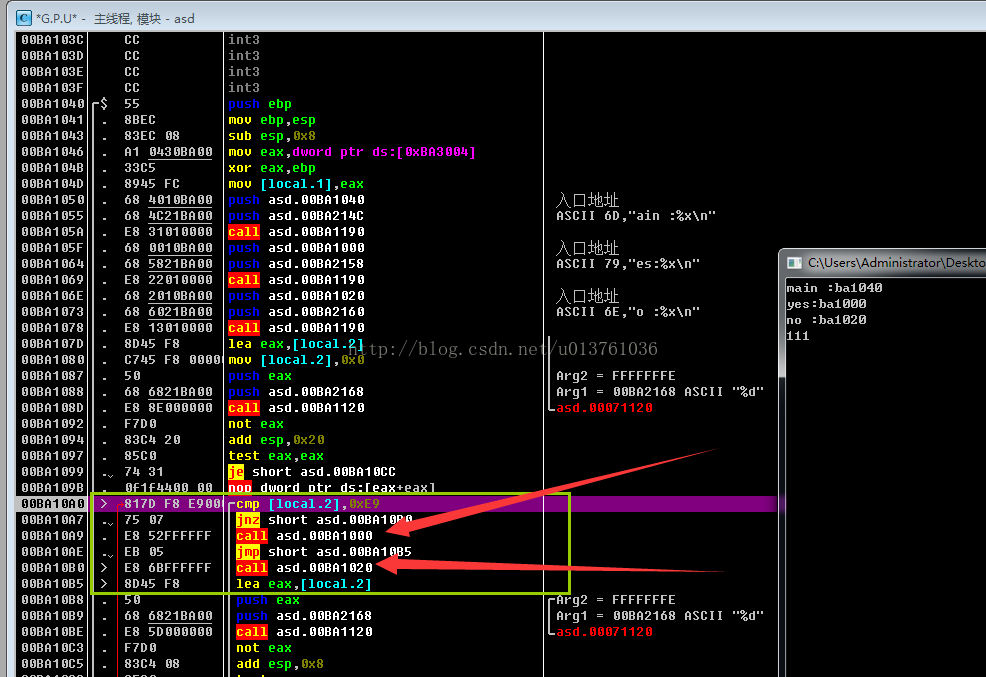Select highlighted 'cmp [local.2],0xE9' instruction
This screenshot has width=986, height=677.
[x=307, y=504]
